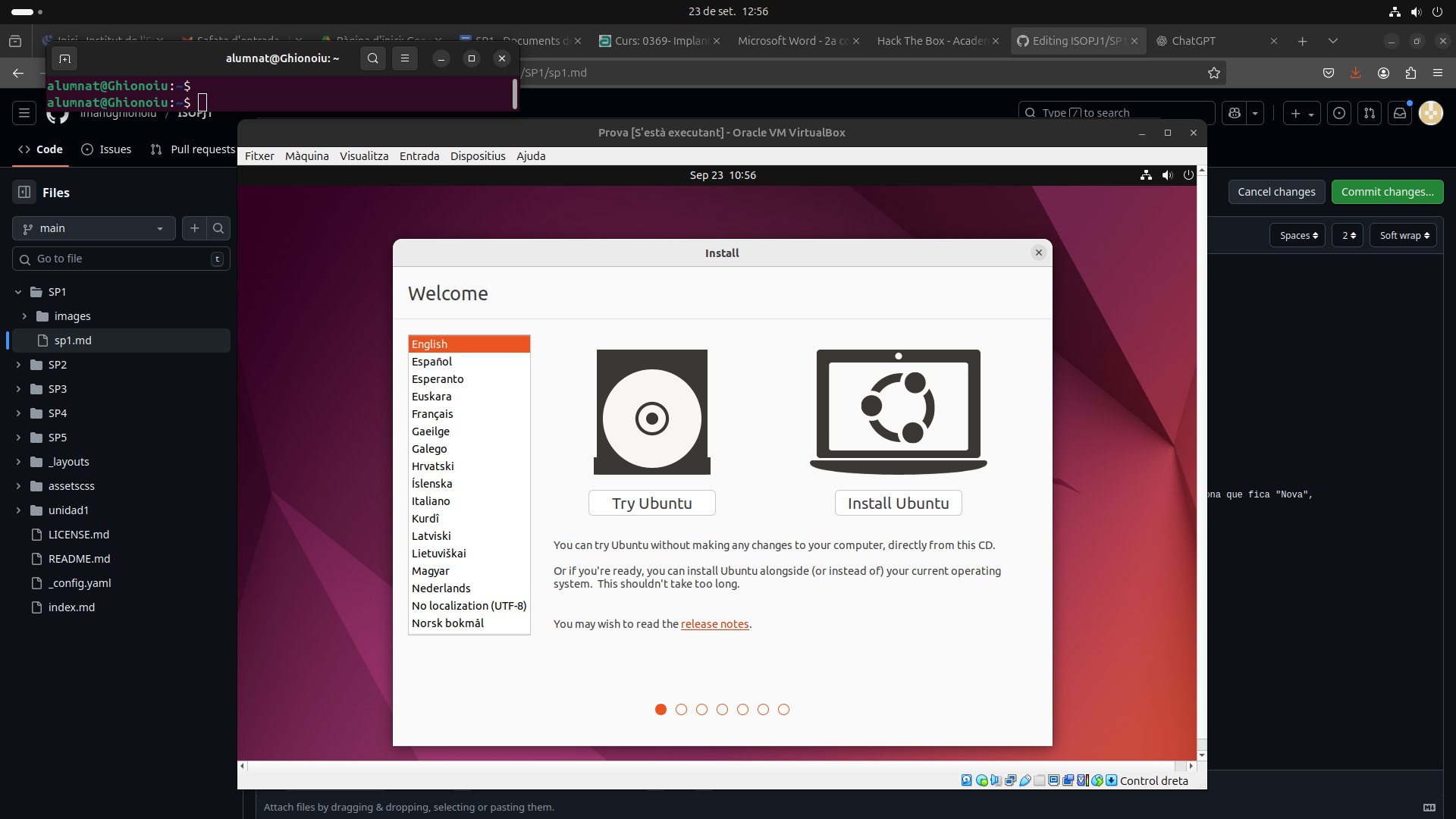This screenshot has height=819, width=1456.
Task: Click the Install Ubuntu laptop icon
Action: (x=898, y=410)
